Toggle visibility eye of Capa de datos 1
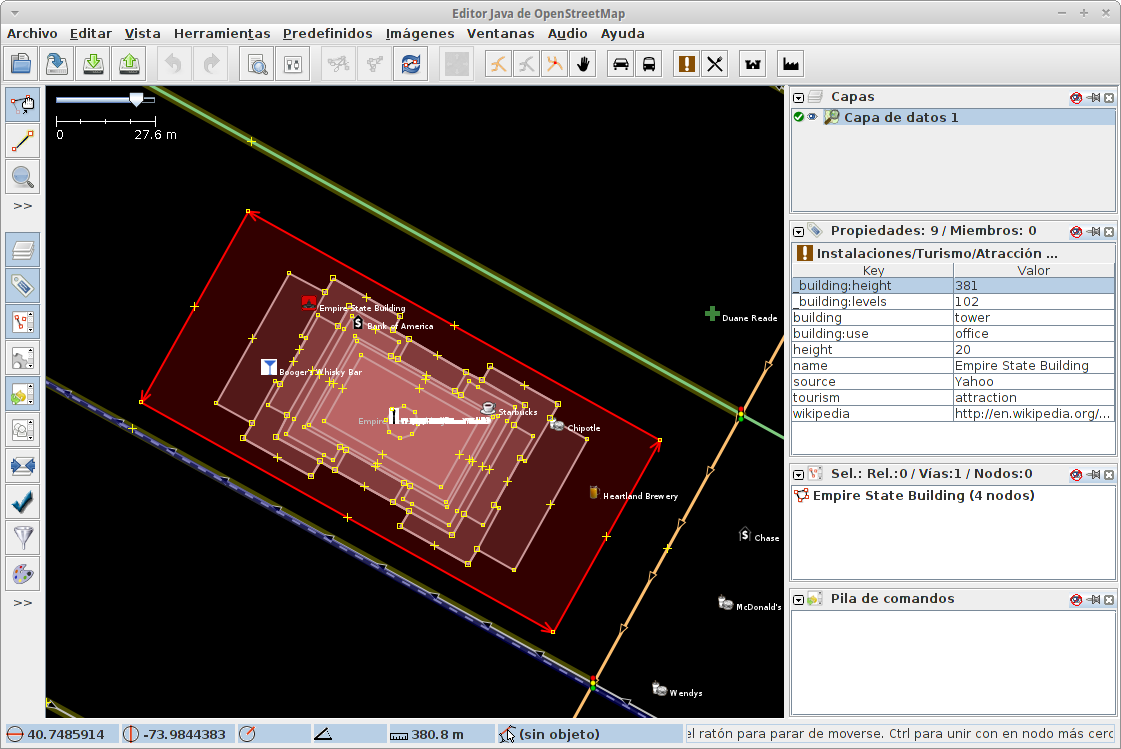This screenshot has width=1121, height=749. pos(813,117)
